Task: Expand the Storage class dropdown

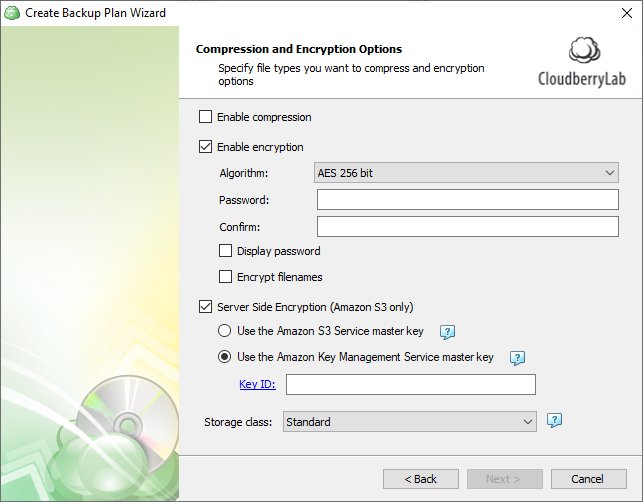Action: pyautogui.click(x=410, y=422)
